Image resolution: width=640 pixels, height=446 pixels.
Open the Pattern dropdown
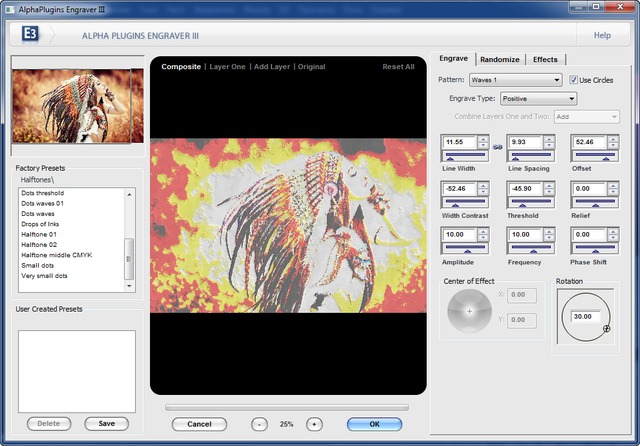click(517, 80)
